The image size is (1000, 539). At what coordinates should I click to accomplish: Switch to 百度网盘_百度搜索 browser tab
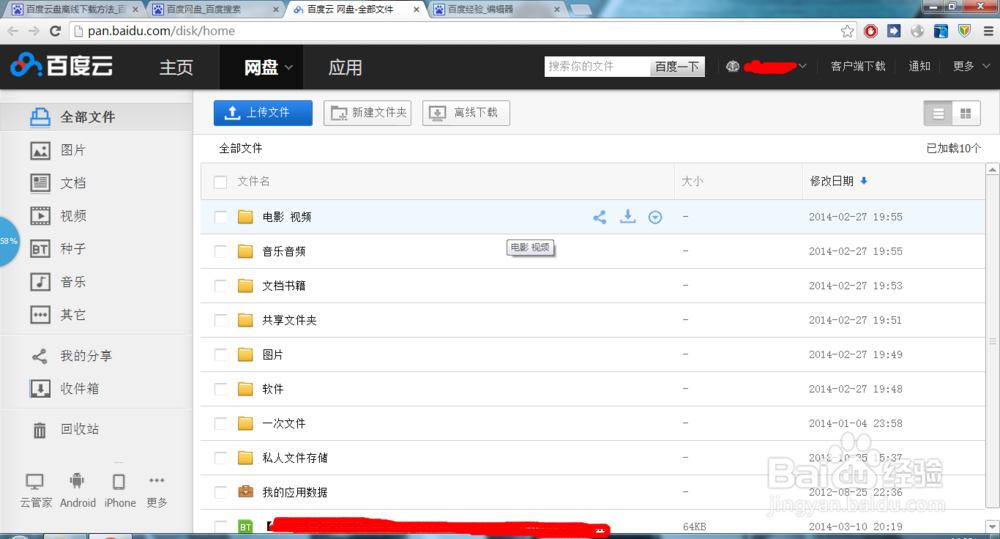tap(215, 10)
